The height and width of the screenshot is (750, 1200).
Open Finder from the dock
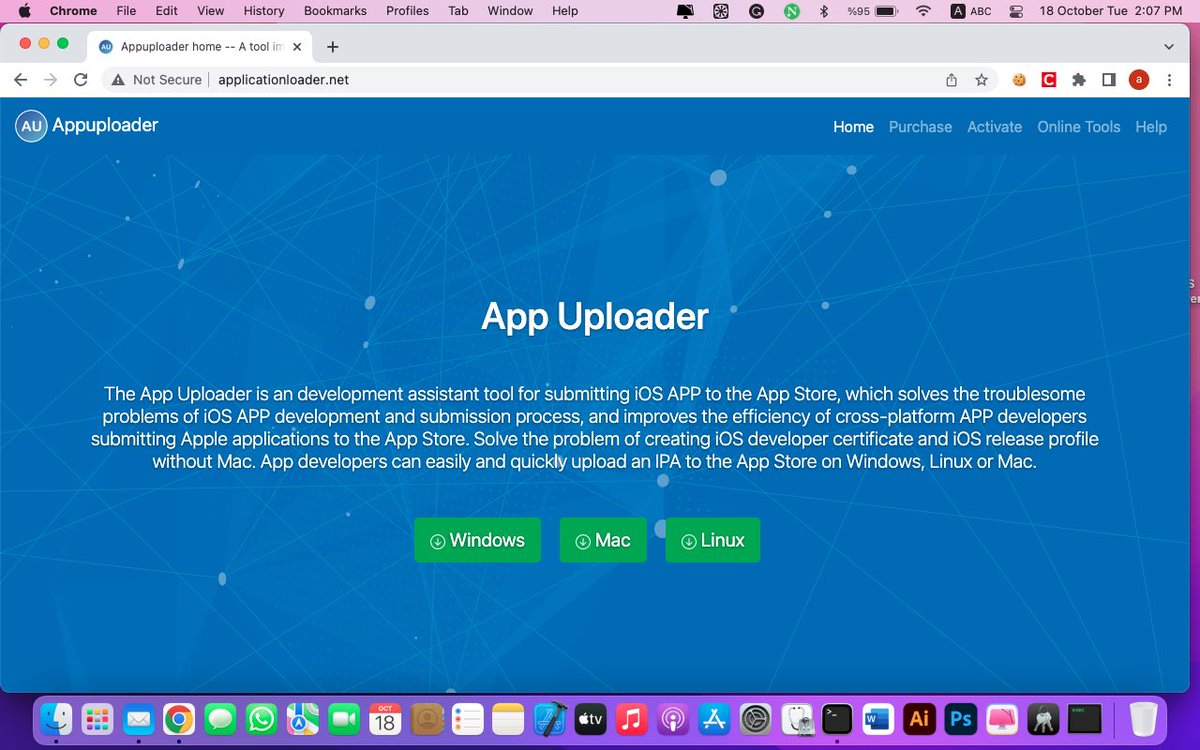(55, 718)
